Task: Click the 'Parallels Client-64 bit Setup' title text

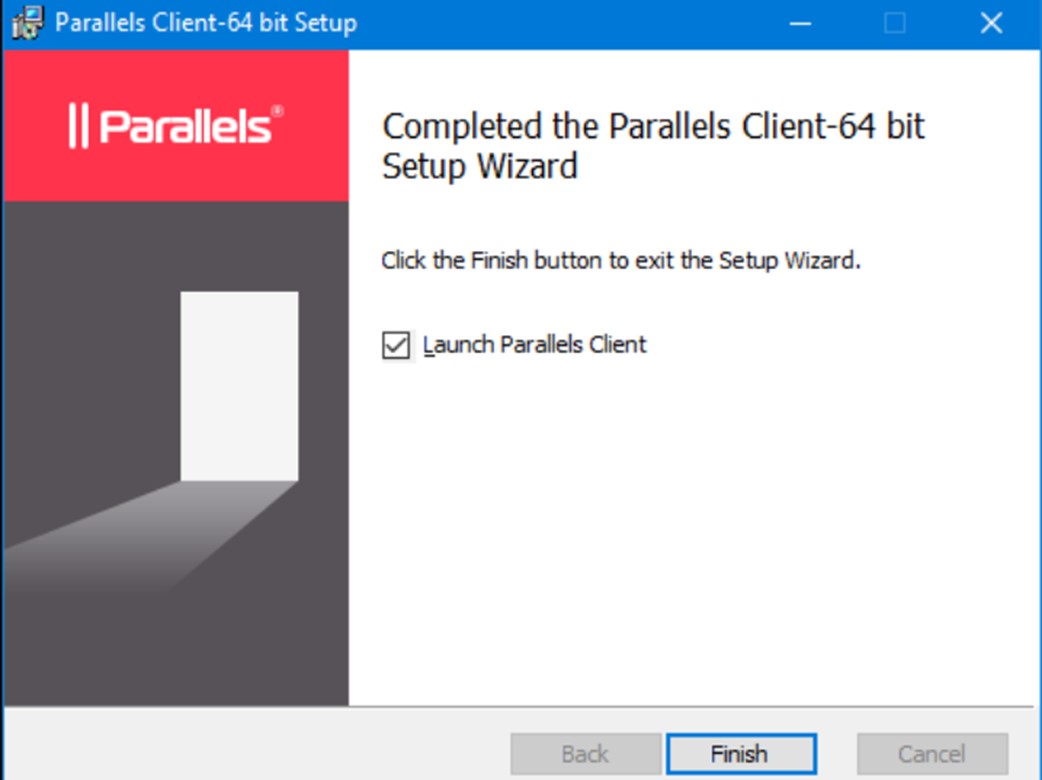Action: coord(206,23)
